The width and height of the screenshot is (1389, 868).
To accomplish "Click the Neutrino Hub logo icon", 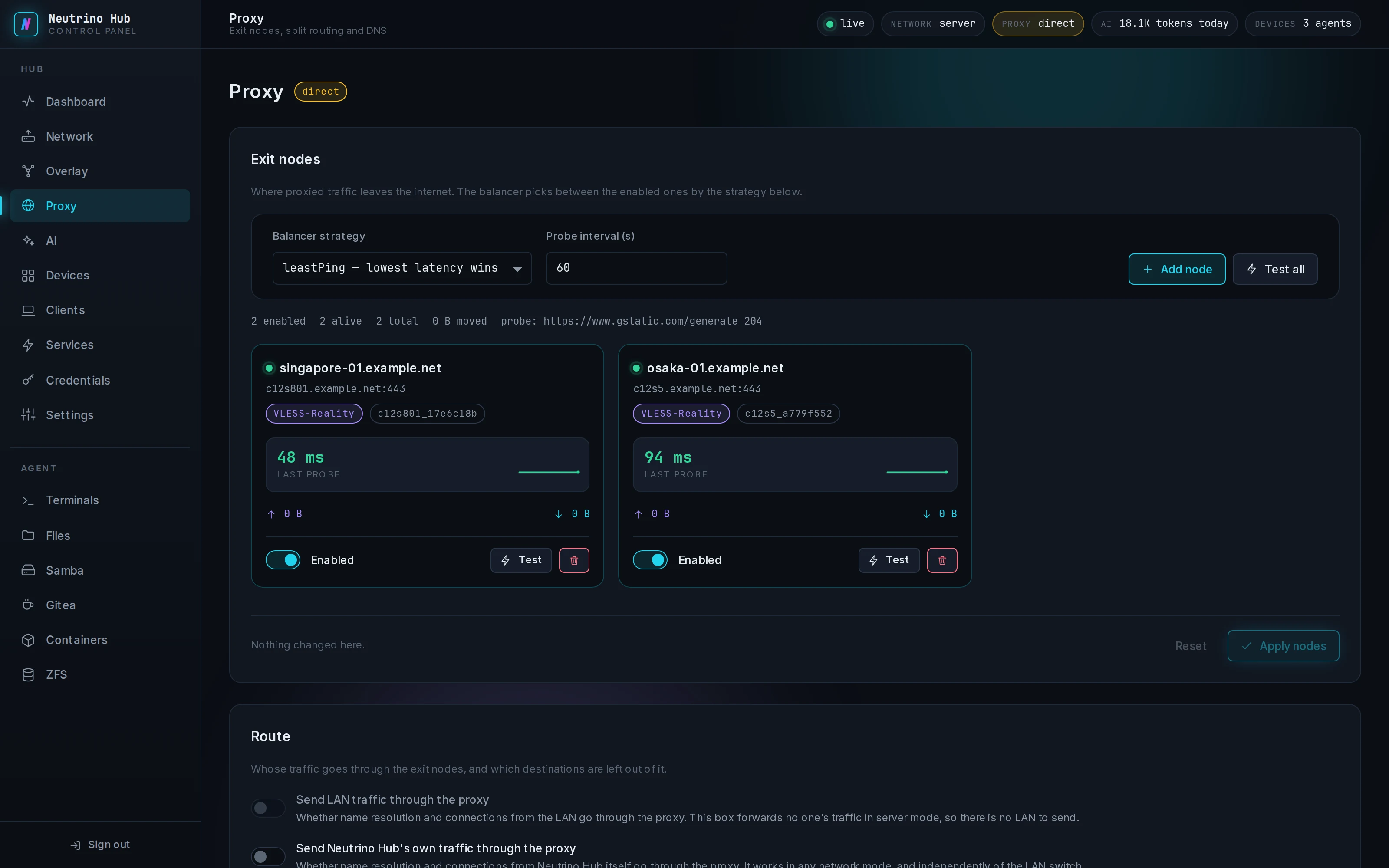I will coord(26,24).
